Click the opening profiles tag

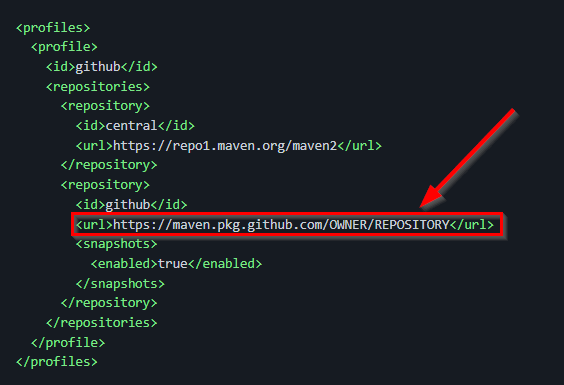click(53, 28)
